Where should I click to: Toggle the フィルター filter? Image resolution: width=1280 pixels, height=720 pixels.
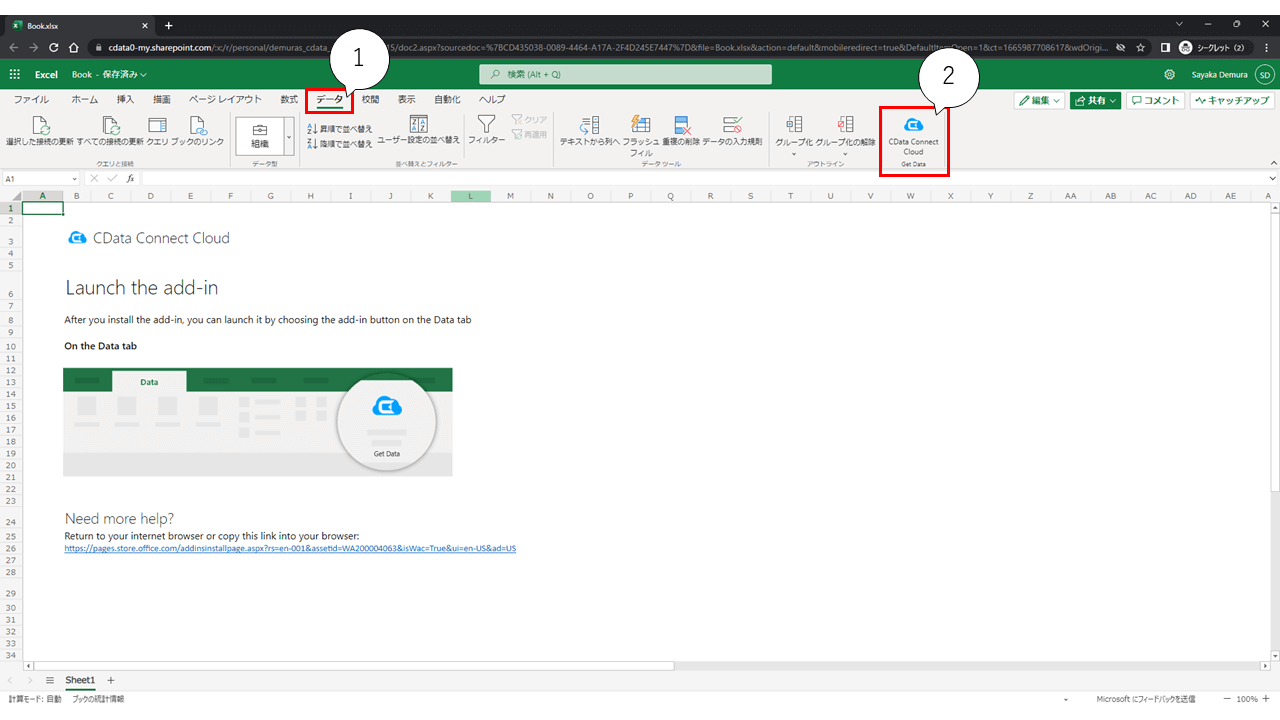[487, 131]
